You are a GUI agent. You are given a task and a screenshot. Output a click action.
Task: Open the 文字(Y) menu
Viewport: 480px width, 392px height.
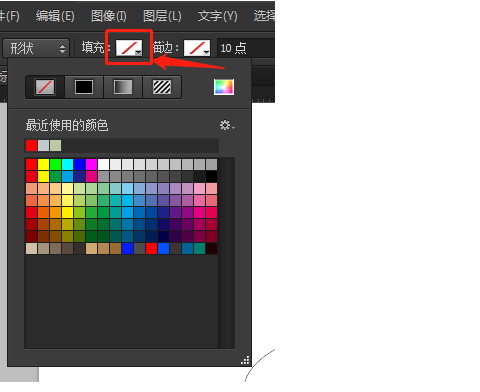coord(217,16)
